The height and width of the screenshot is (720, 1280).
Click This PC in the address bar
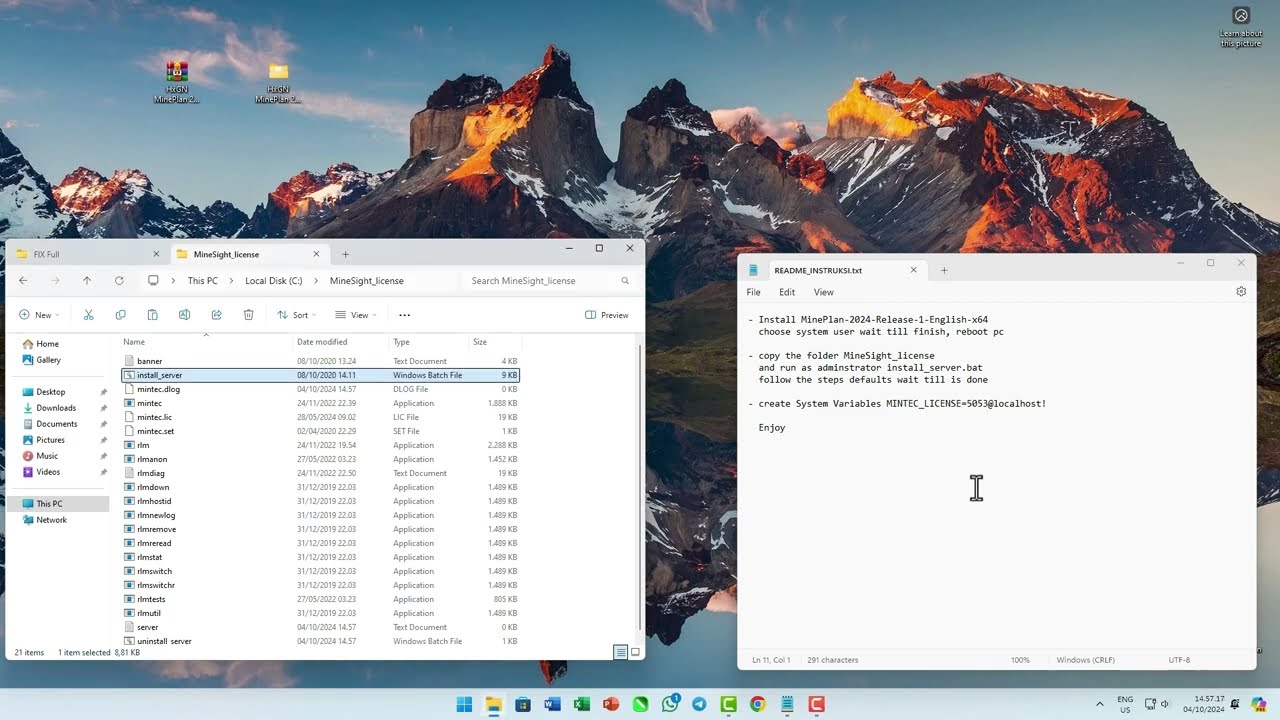[203, 281]
